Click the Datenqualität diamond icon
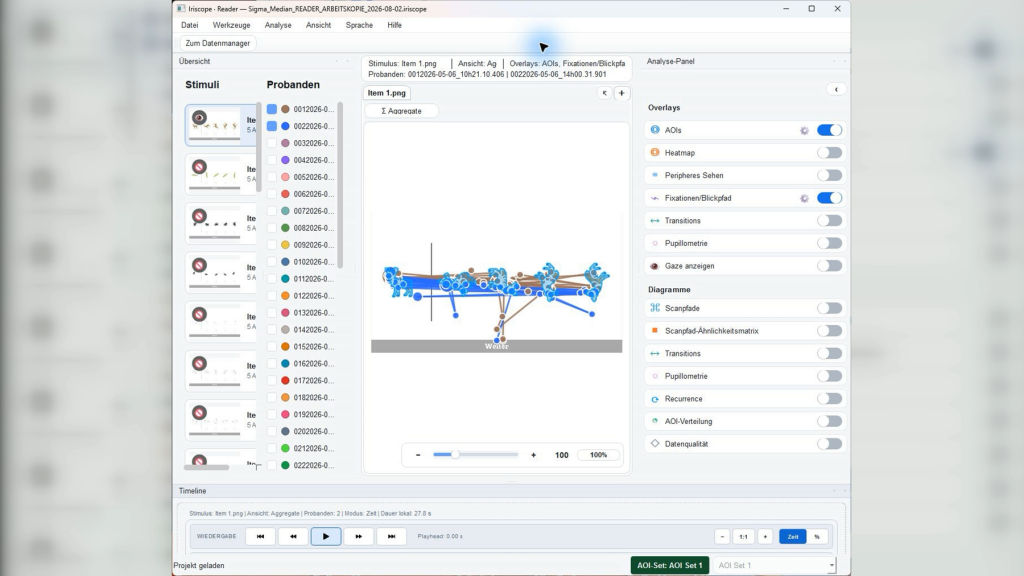The image size is (1024, 576). pyautogui.click(x=655, y=443)
